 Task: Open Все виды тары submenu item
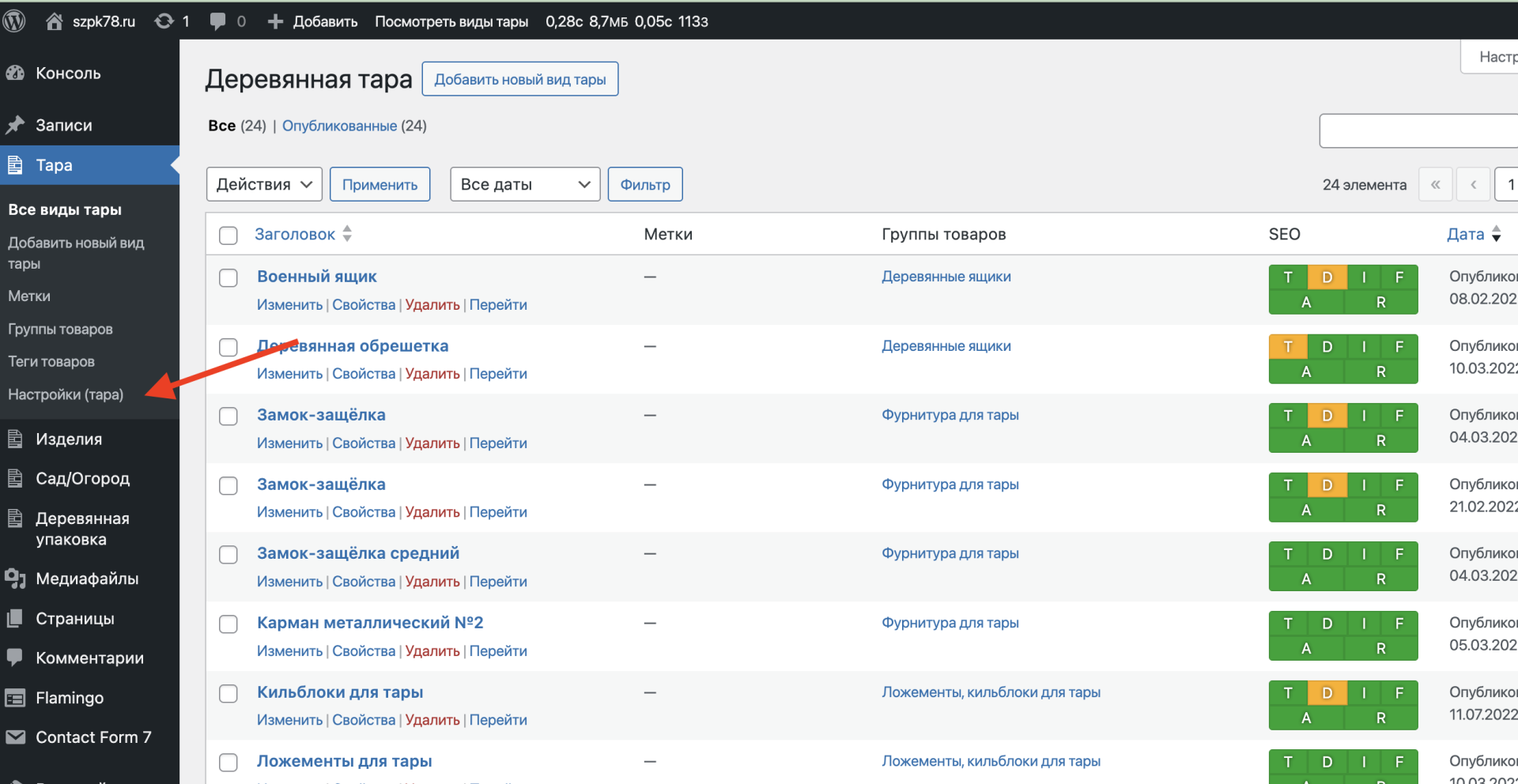coord(65,209)
